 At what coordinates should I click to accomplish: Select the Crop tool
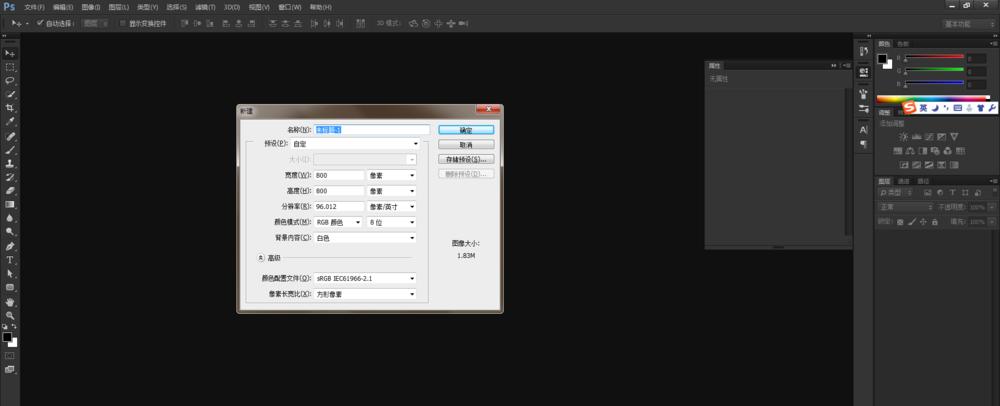pos(10,108)
